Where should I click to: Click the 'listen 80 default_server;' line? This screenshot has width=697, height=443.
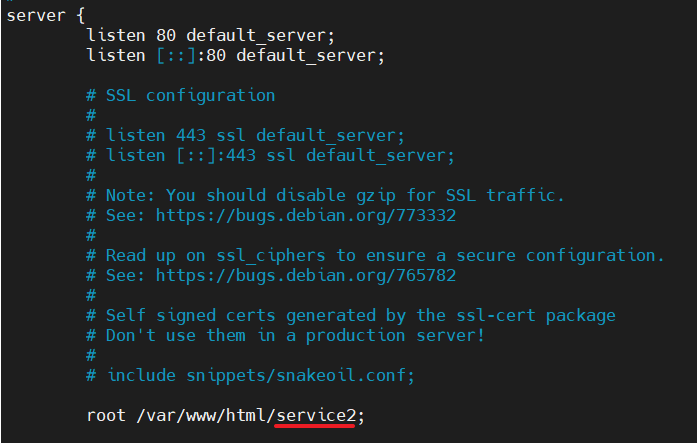point(210,36)
